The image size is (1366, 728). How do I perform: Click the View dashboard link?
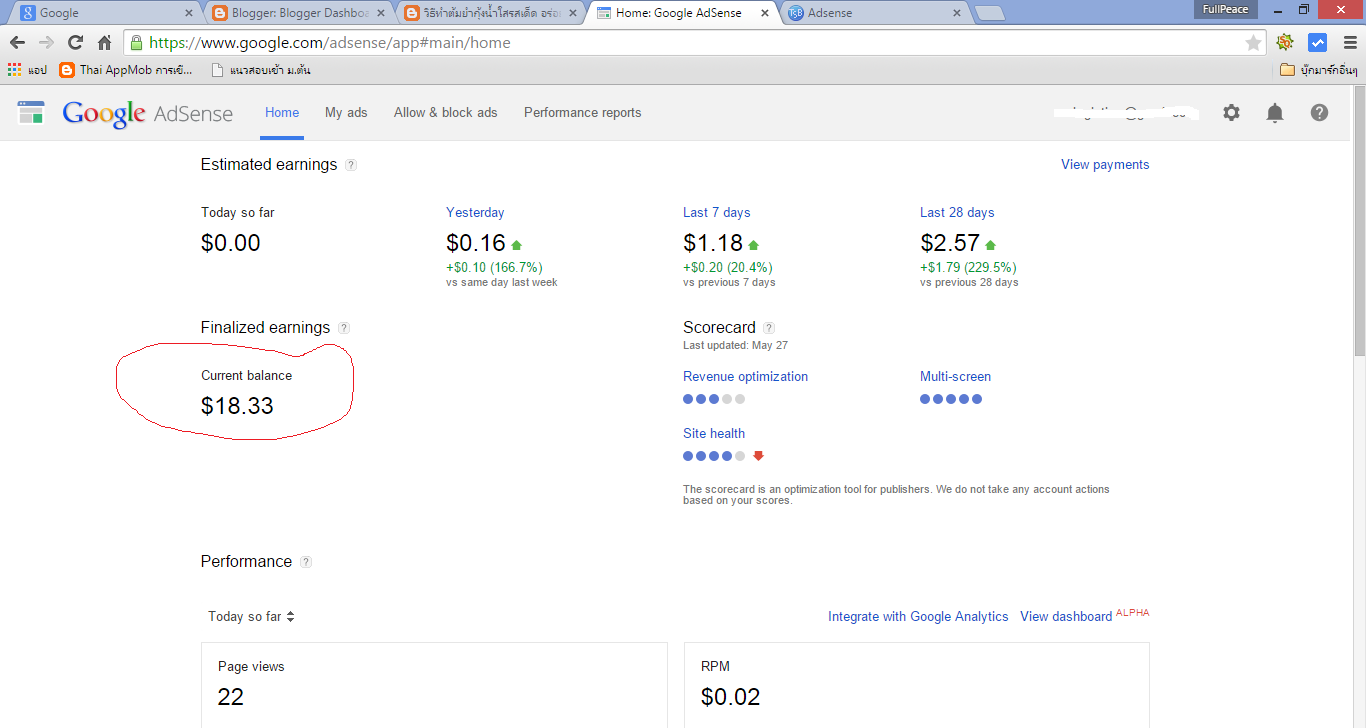[x=1066, y=617]
